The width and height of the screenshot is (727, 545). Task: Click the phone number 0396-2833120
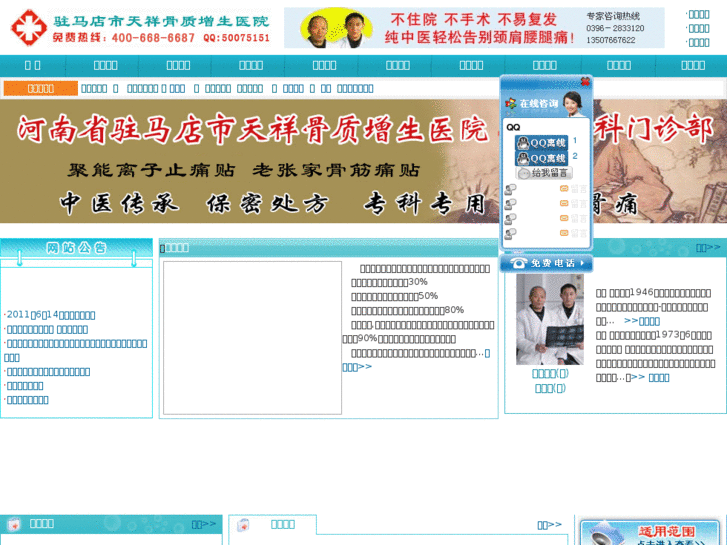(615, 28)
